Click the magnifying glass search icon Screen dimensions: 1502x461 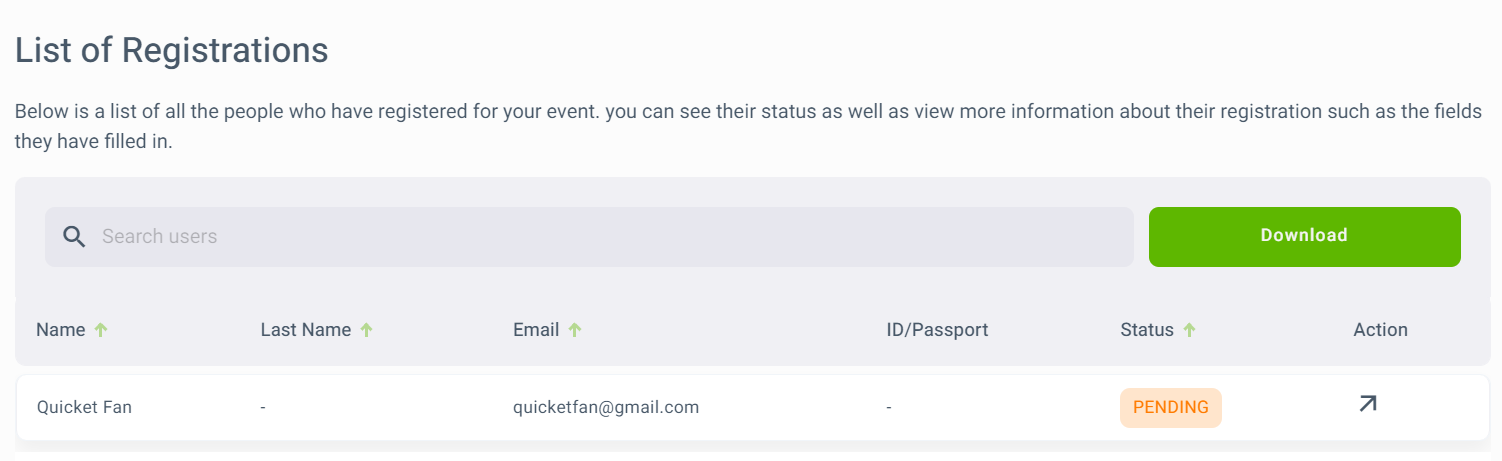click(x=74, y=237)
